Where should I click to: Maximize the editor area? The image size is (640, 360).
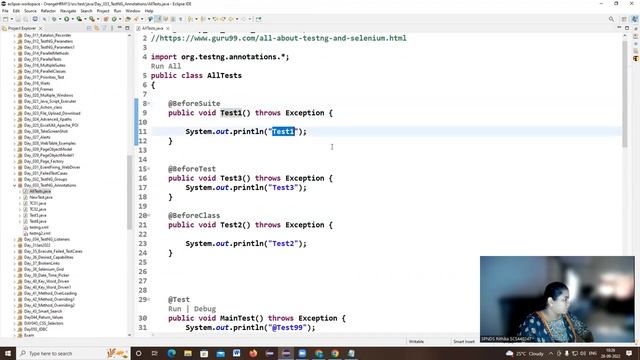pos(627,28)
